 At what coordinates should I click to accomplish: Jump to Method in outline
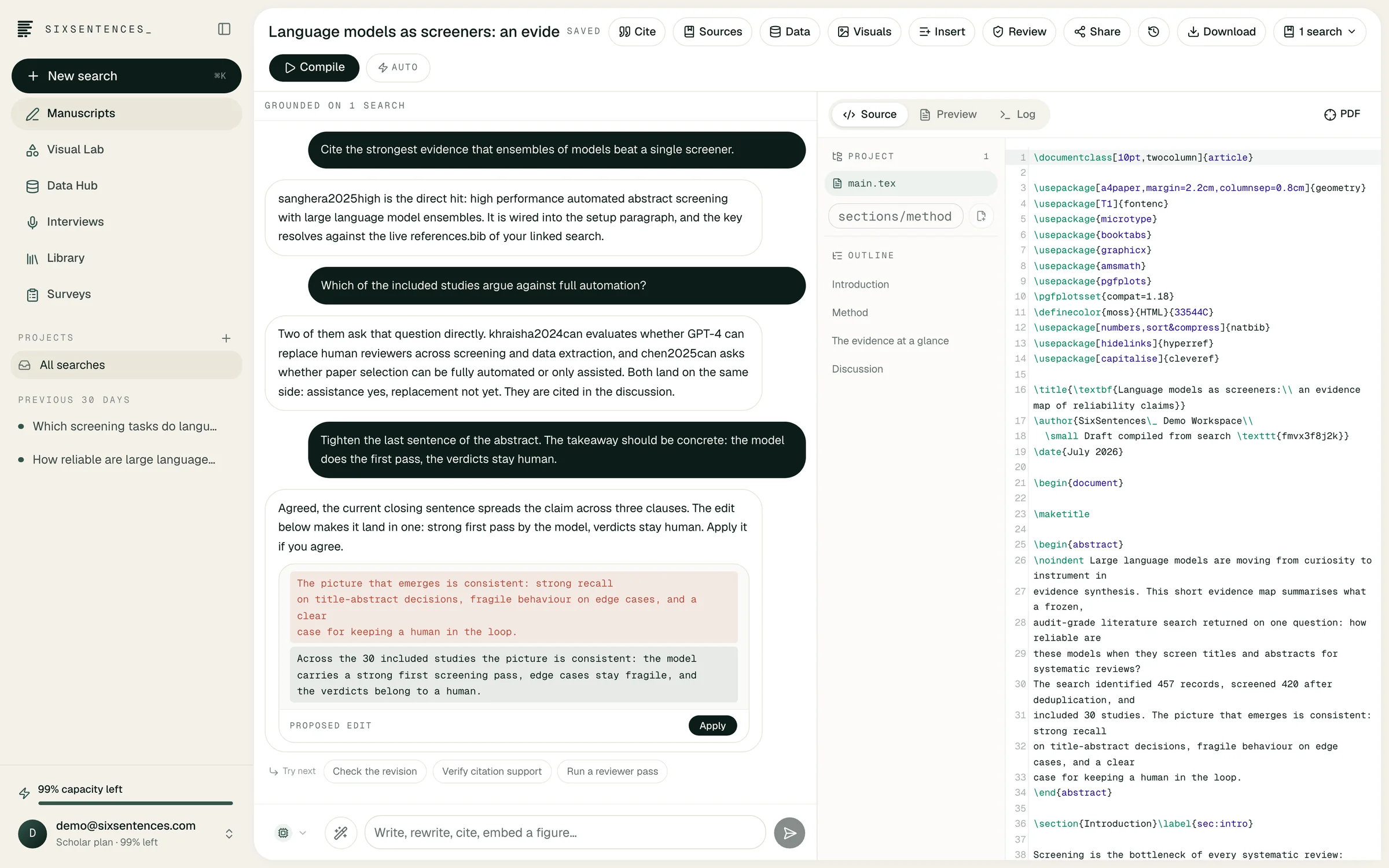point(850,312)
